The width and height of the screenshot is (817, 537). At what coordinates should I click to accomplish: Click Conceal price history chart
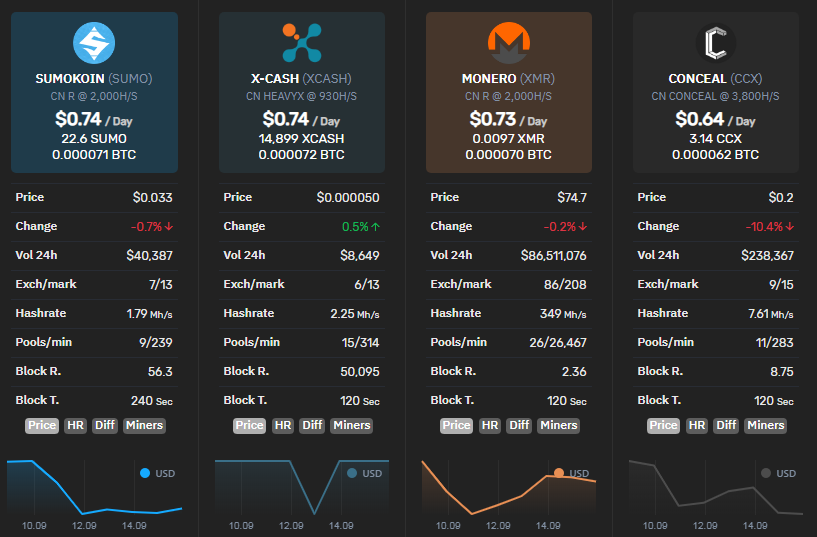[x=716, y=489]
